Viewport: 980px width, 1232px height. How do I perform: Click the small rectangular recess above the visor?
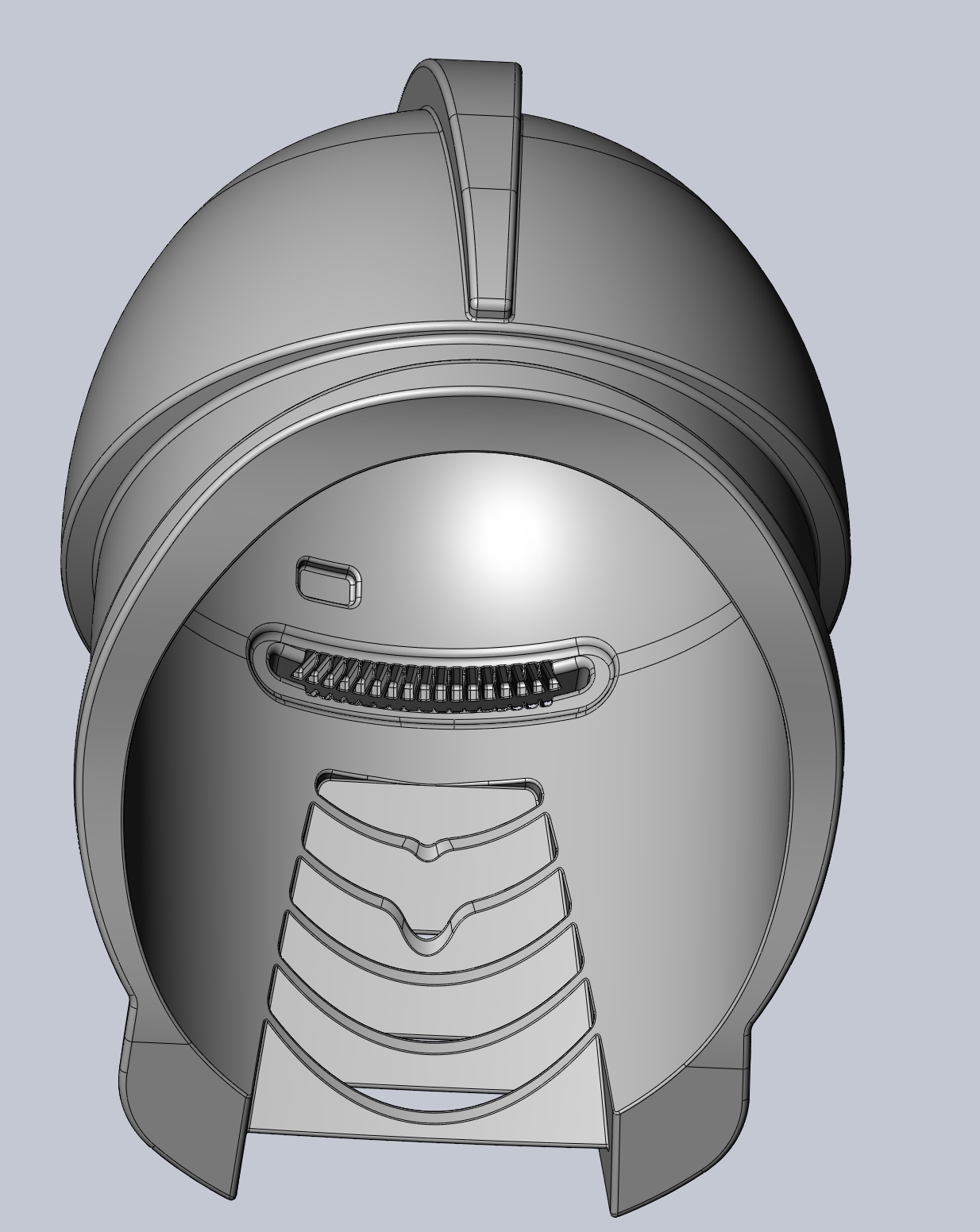[326, 582]
